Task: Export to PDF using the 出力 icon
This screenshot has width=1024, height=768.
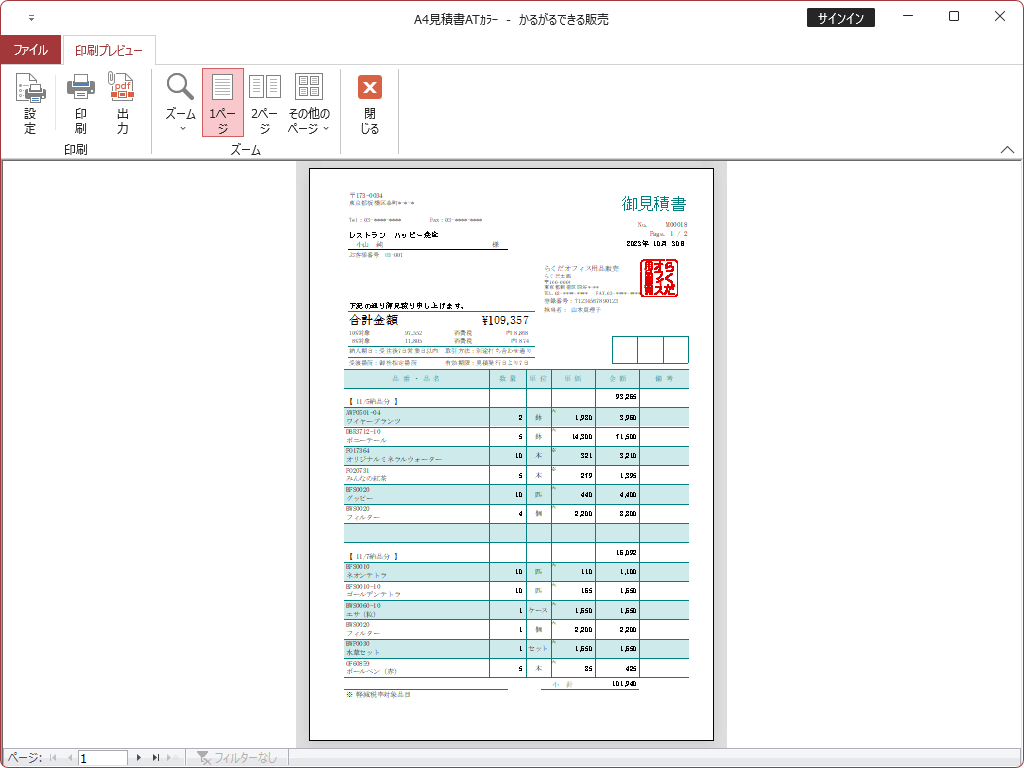Action: point(122,100)
